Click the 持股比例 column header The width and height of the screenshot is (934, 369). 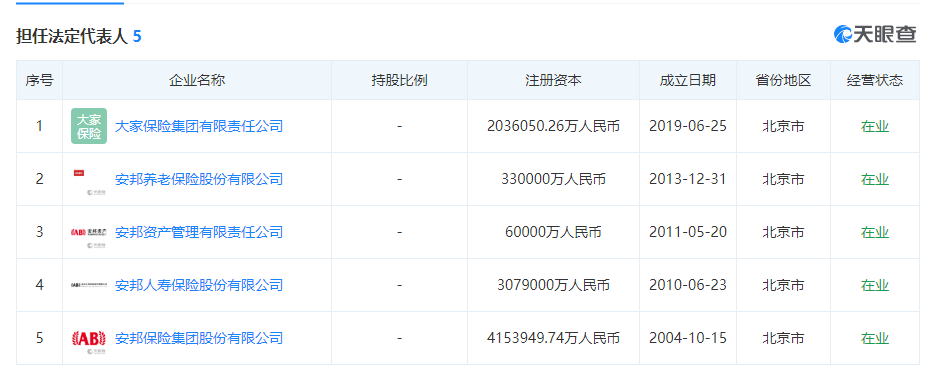(399, 80)
